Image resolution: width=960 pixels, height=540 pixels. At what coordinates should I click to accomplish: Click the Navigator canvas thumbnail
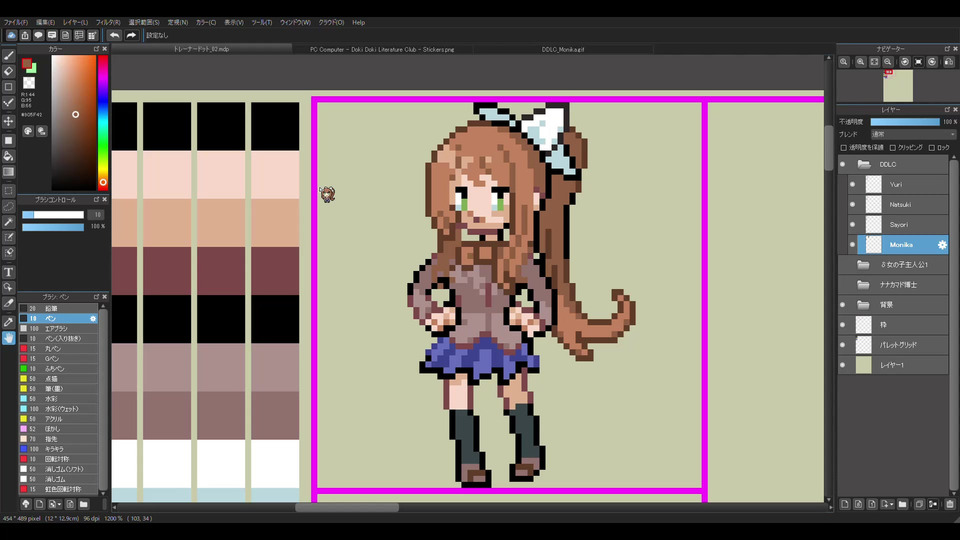point(898,86)
